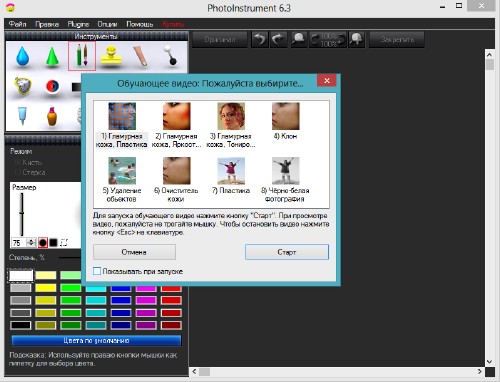Select tutorial 6 Очиститель кожи
The width and height of the screenshot is (500, 382).
(x=176, y=180)
